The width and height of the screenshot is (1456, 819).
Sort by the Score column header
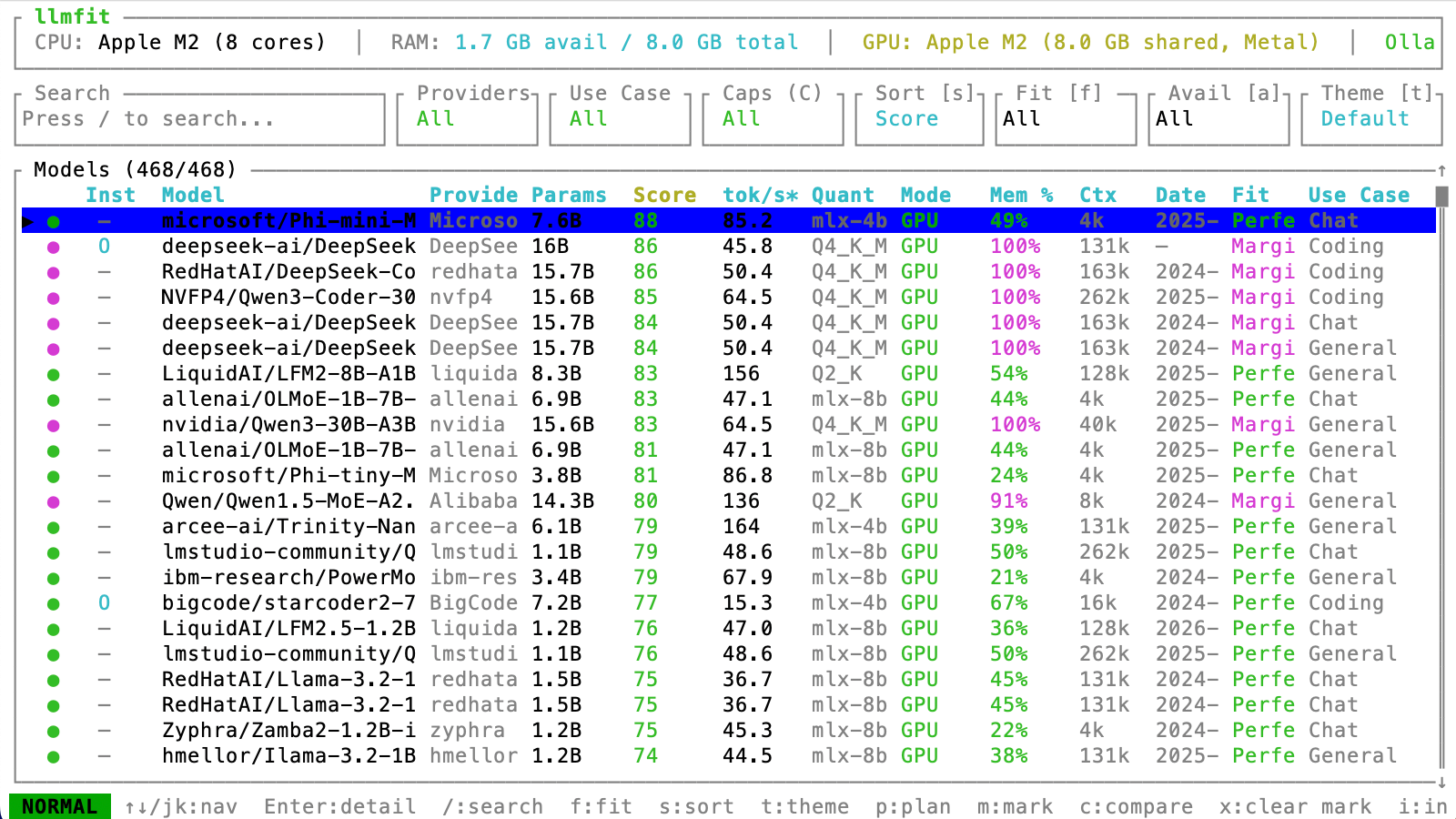pyautogui.click(x=664, y=195)
